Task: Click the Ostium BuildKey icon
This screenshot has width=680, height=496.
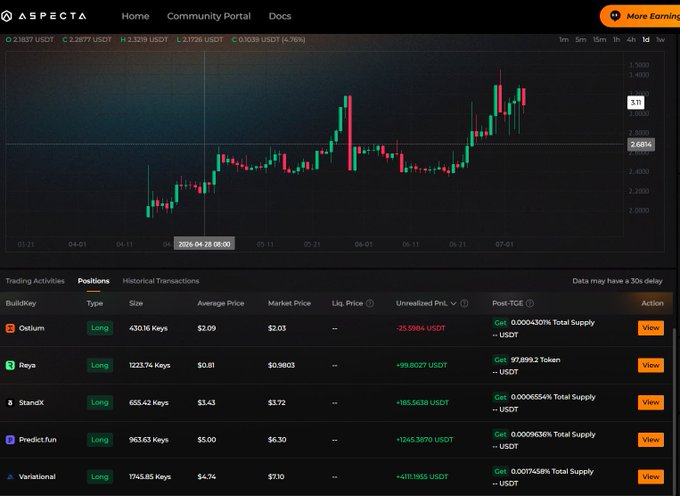Action: (x=10, y=328)
